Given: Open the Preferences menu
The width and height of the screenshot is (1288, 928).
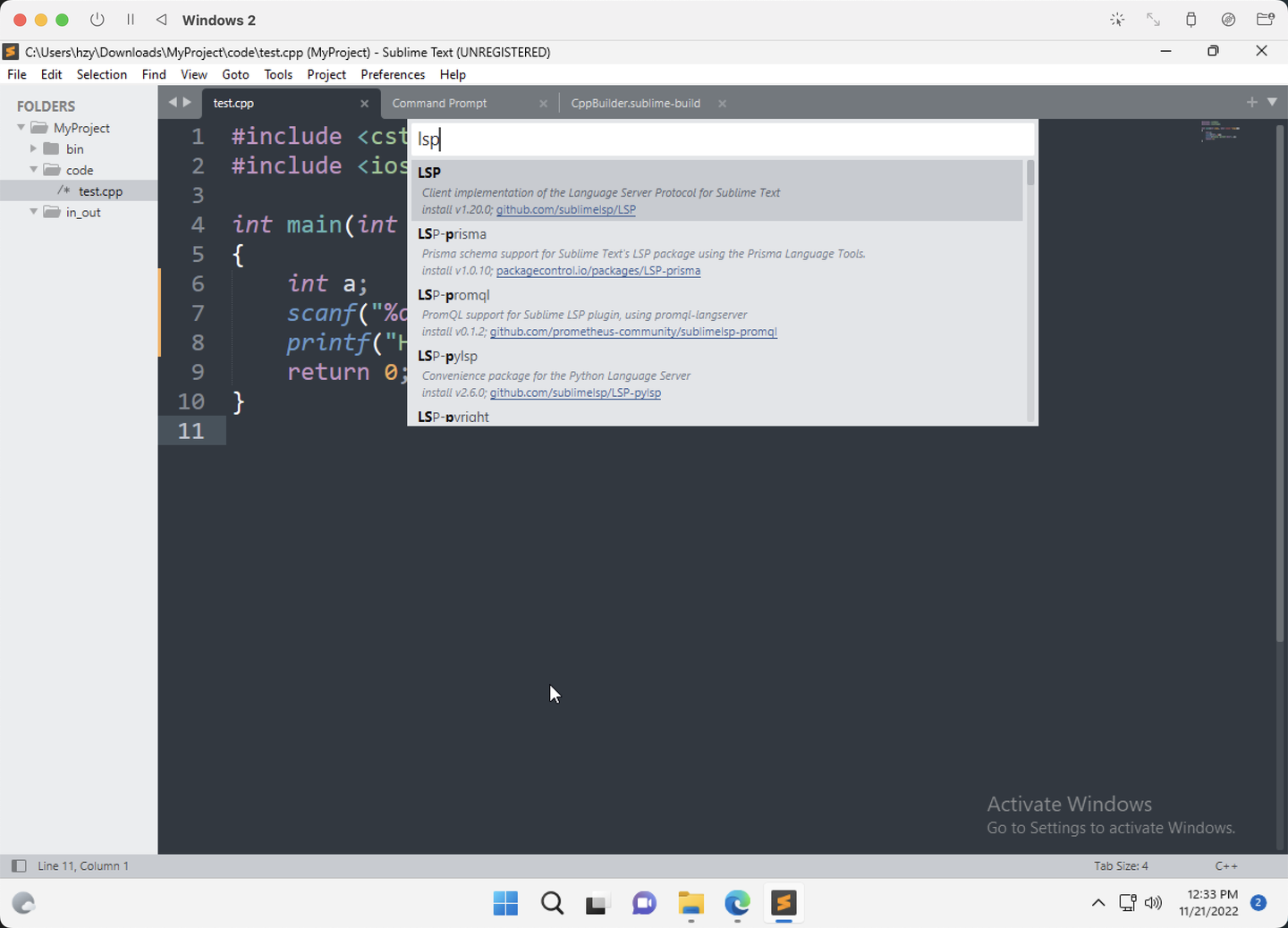Looking at the screenshot, I should [393, 74].
